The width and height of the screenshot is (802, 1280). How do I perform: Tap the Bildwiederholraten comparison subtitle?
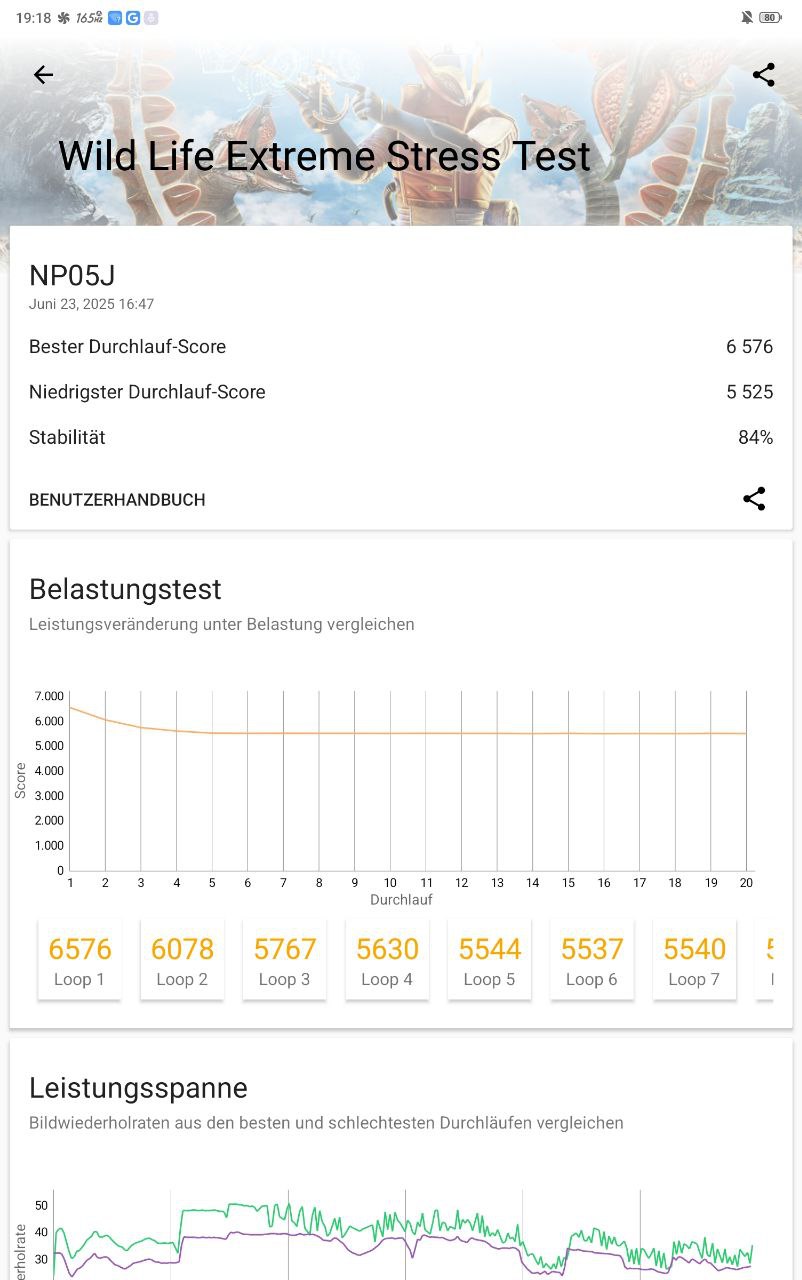click(x=326, y=1123)
